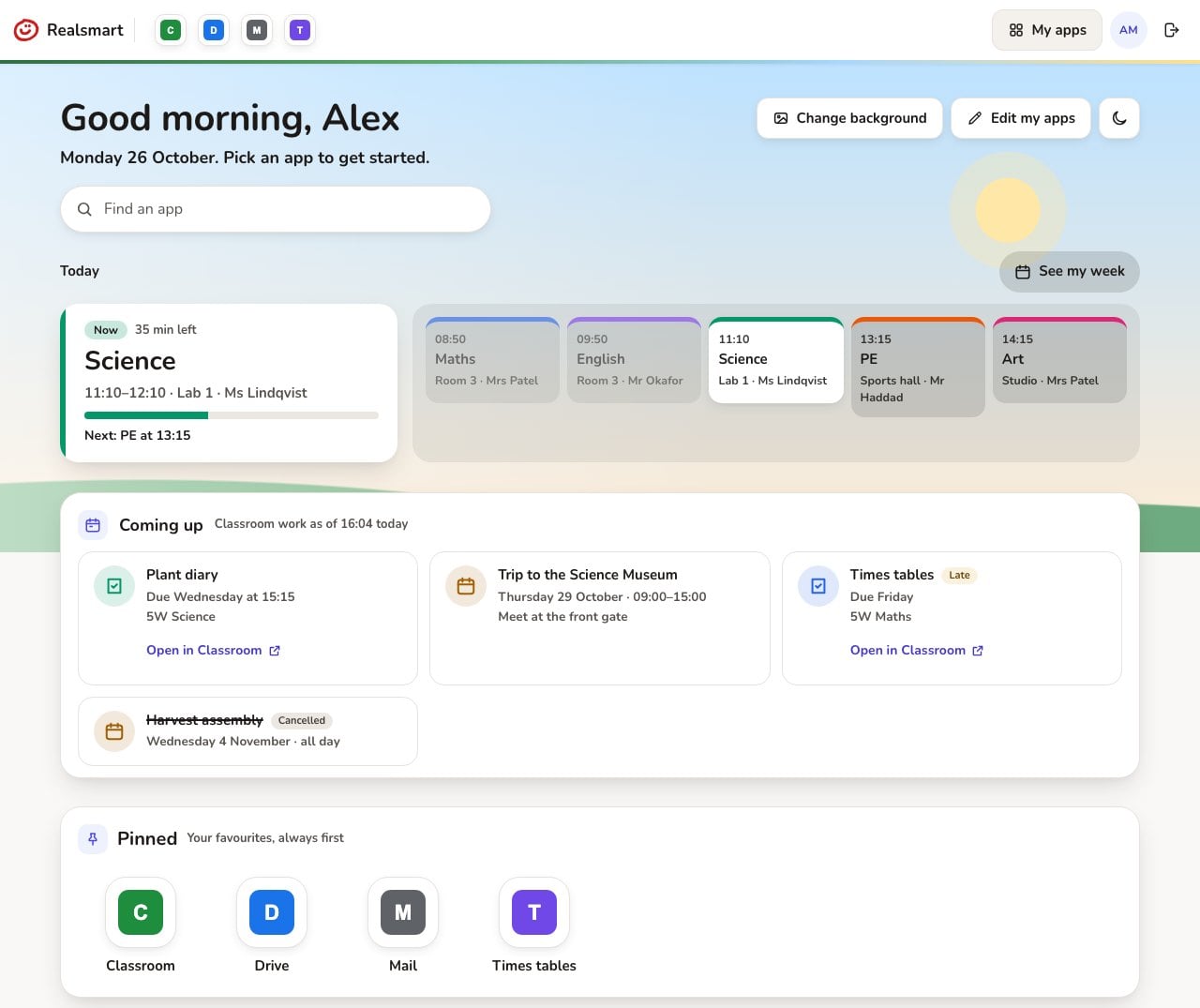1200x1008 pixels.
Task: Click the sign out icon
Action: [x=1171, y=30]
